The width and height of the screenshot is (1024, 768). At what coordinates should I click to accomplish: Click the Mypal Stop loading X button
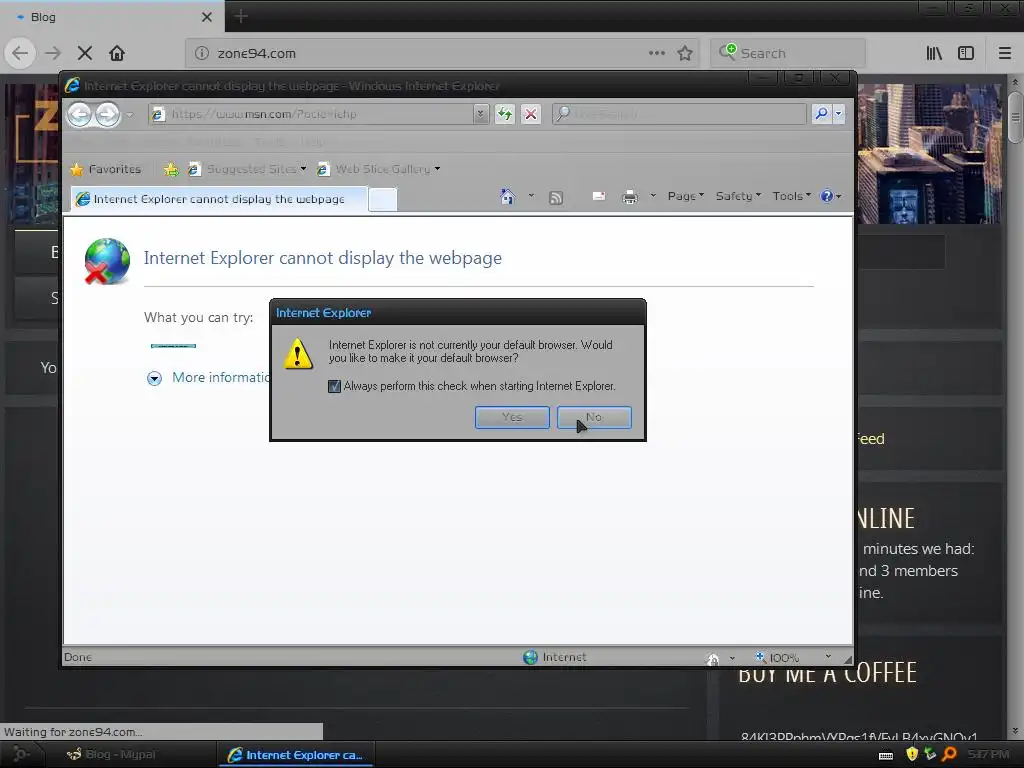pos(85,53)
